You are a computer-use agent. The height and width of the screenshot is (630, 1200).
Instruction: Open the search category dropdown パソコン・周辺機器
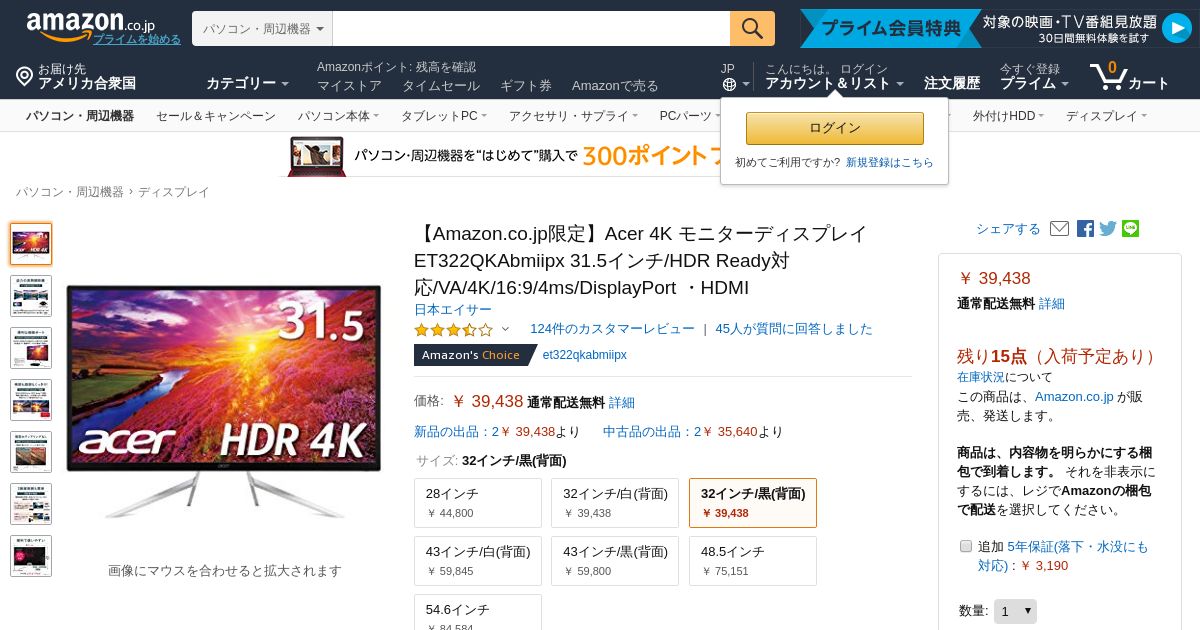coord(262,29)
